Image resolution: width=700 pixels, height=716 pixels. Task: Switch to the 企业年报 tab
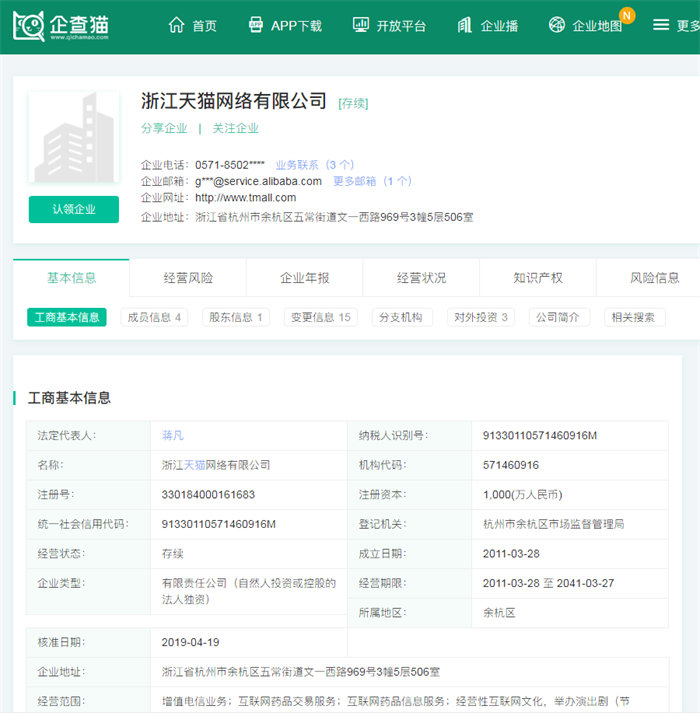[305, 278]
